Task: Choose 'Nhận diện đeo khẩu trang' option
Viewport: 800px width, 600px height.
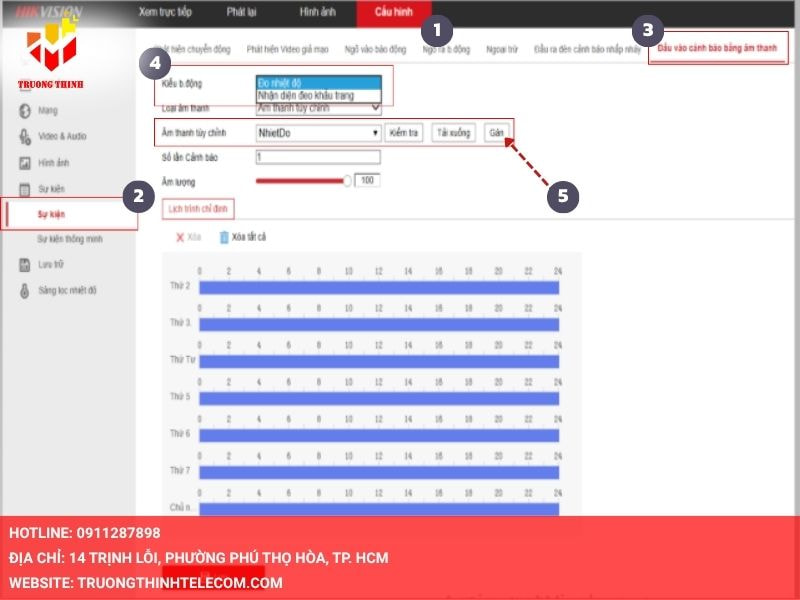Action: (318, 95)
